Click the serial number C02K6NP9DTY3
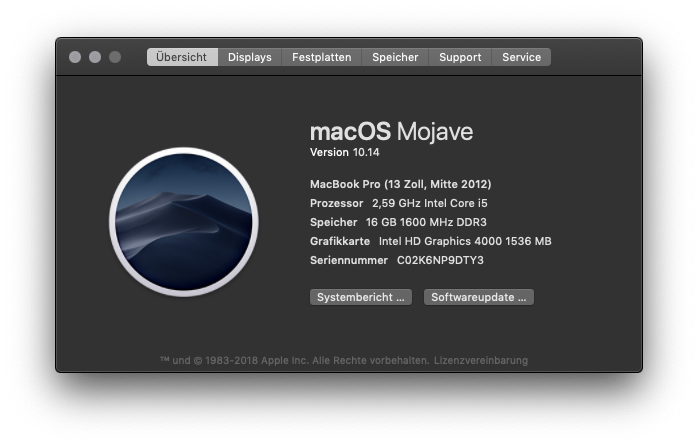Viewport: 698px width, 446px height. point(440,260)
